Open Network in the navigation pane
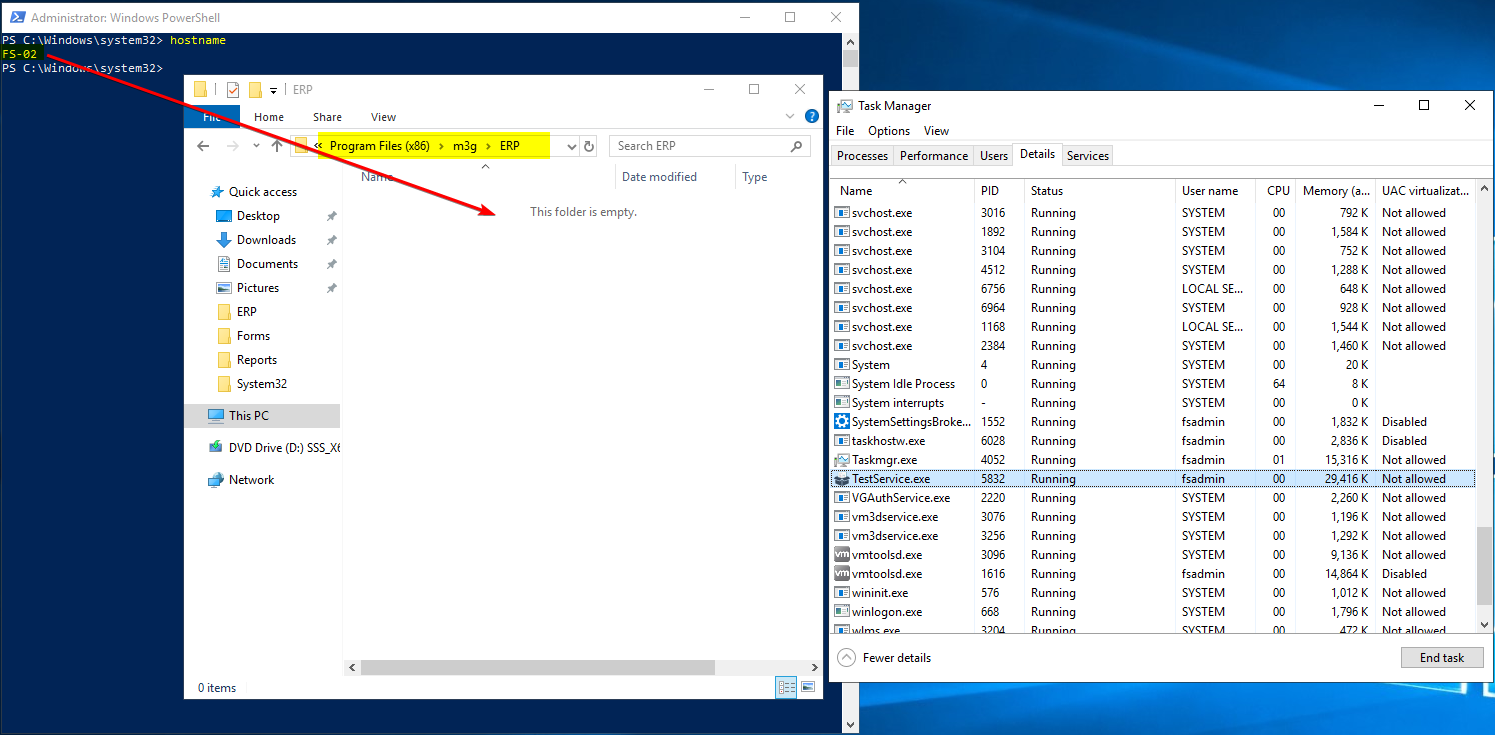 tap(251, 480)
